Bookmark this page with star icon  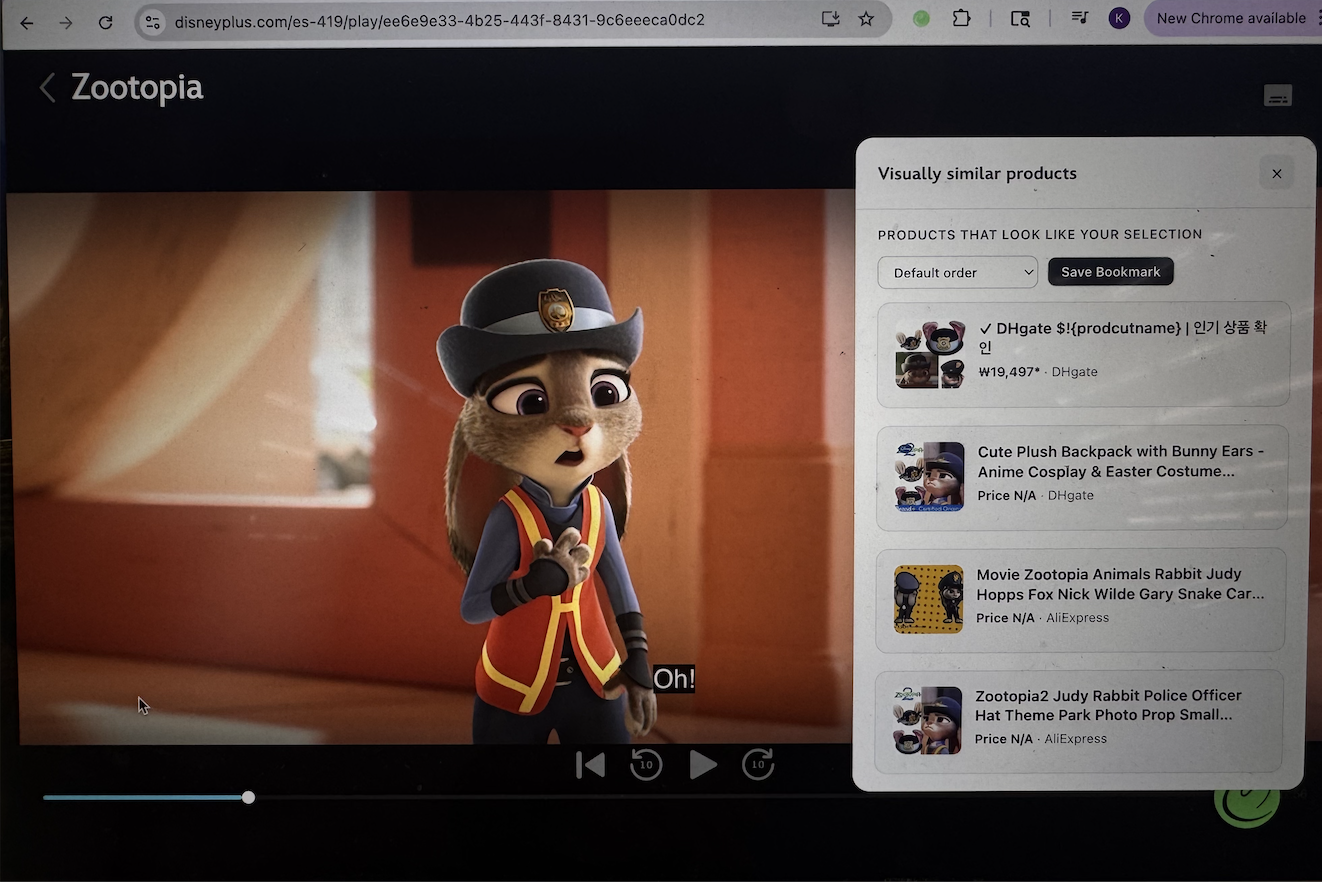(866, 19)
